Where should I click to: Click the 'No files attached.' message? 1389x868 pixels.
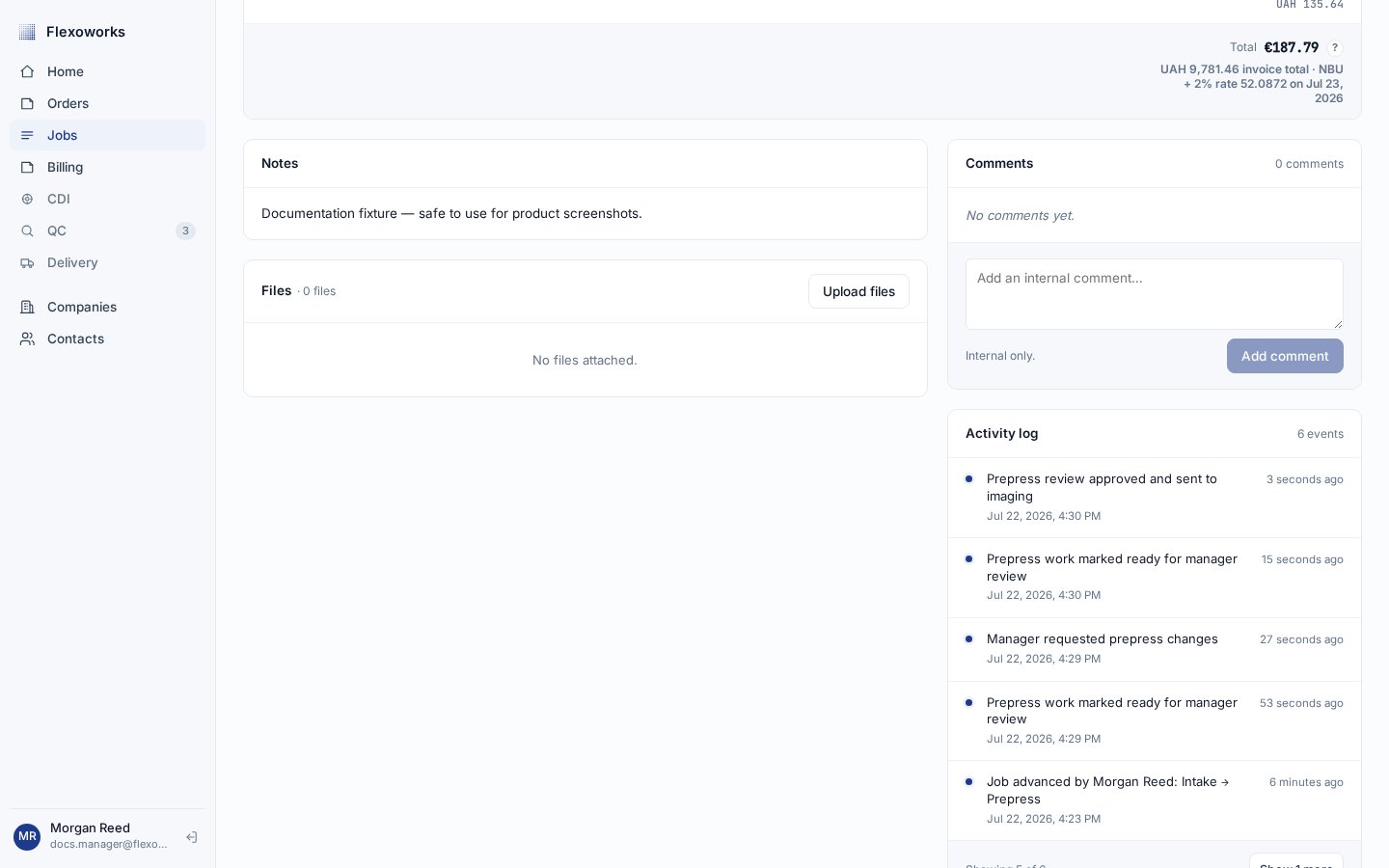click(x=585, y=360)
